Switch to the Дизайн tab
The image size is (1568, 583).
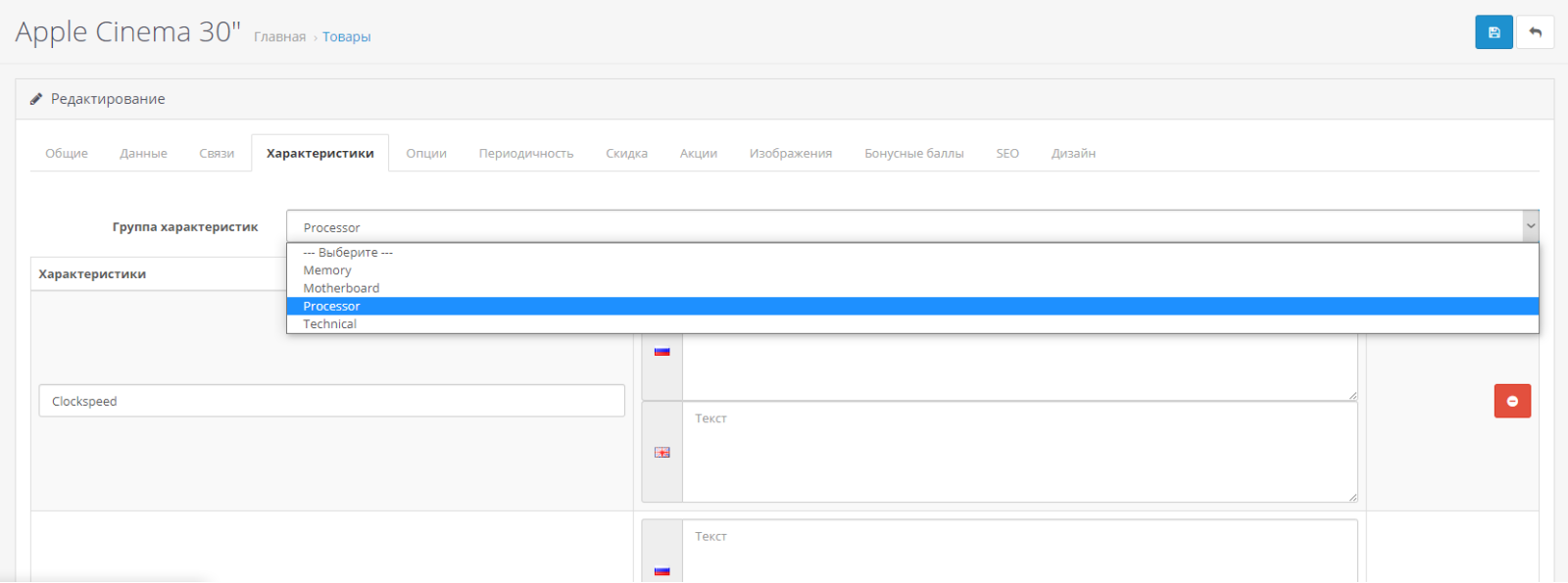click(x=1073, y=154)
